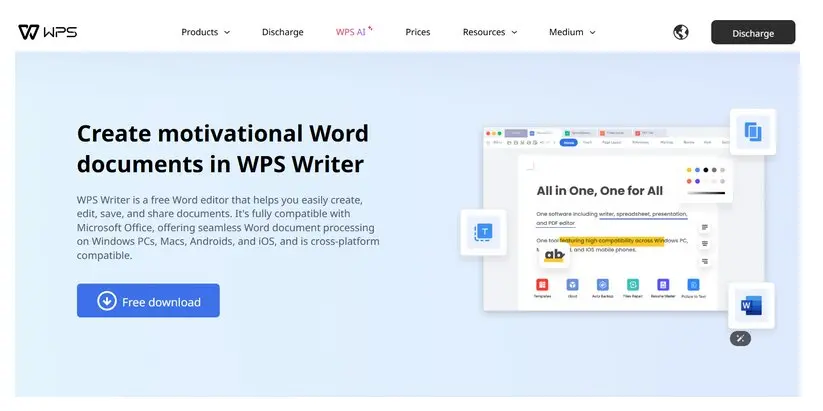Click the WPS logo in header
This screenshot has width=823, height=411.
click(47, 32)
